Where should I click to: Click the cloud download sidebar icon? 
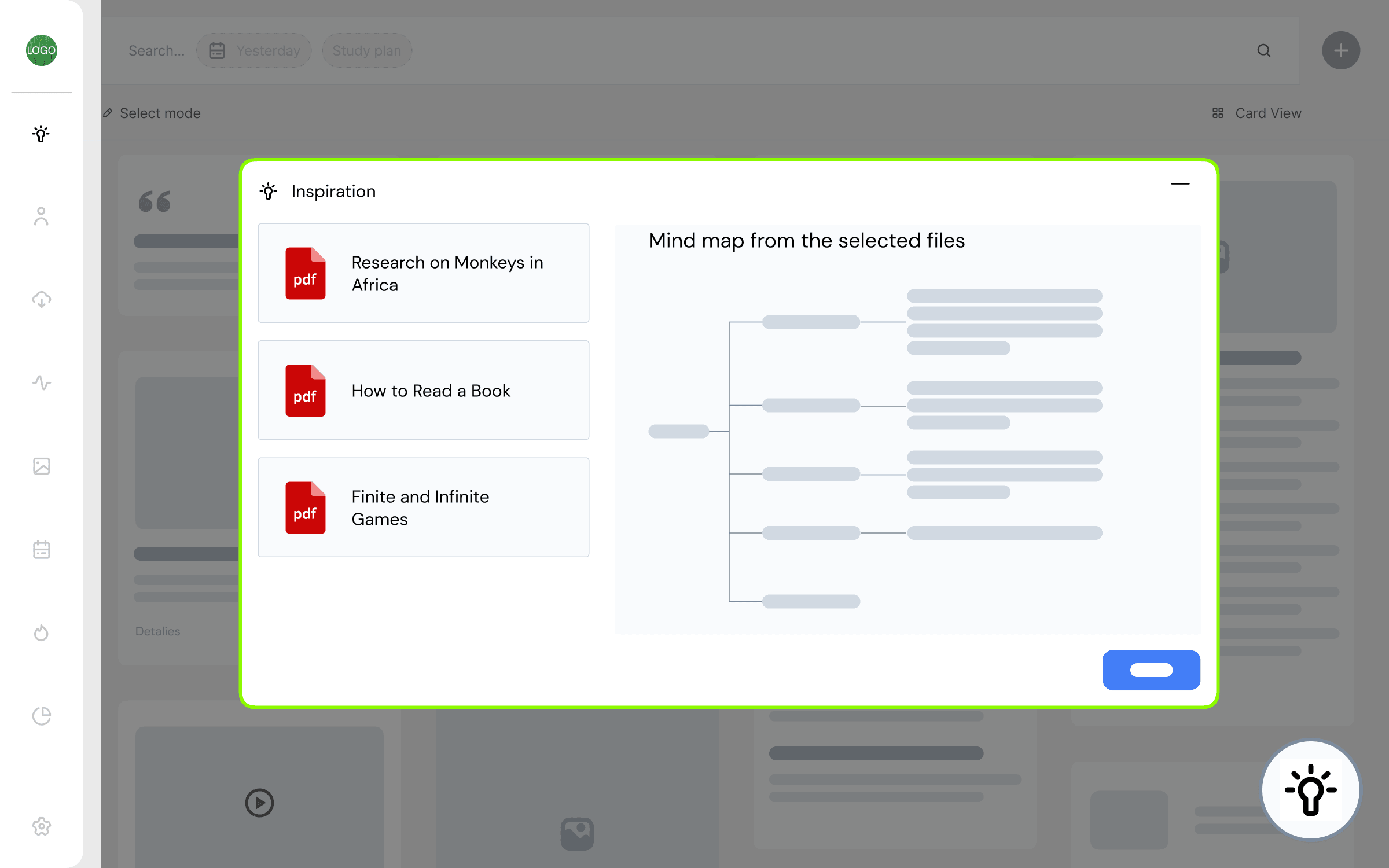[41, 299]
